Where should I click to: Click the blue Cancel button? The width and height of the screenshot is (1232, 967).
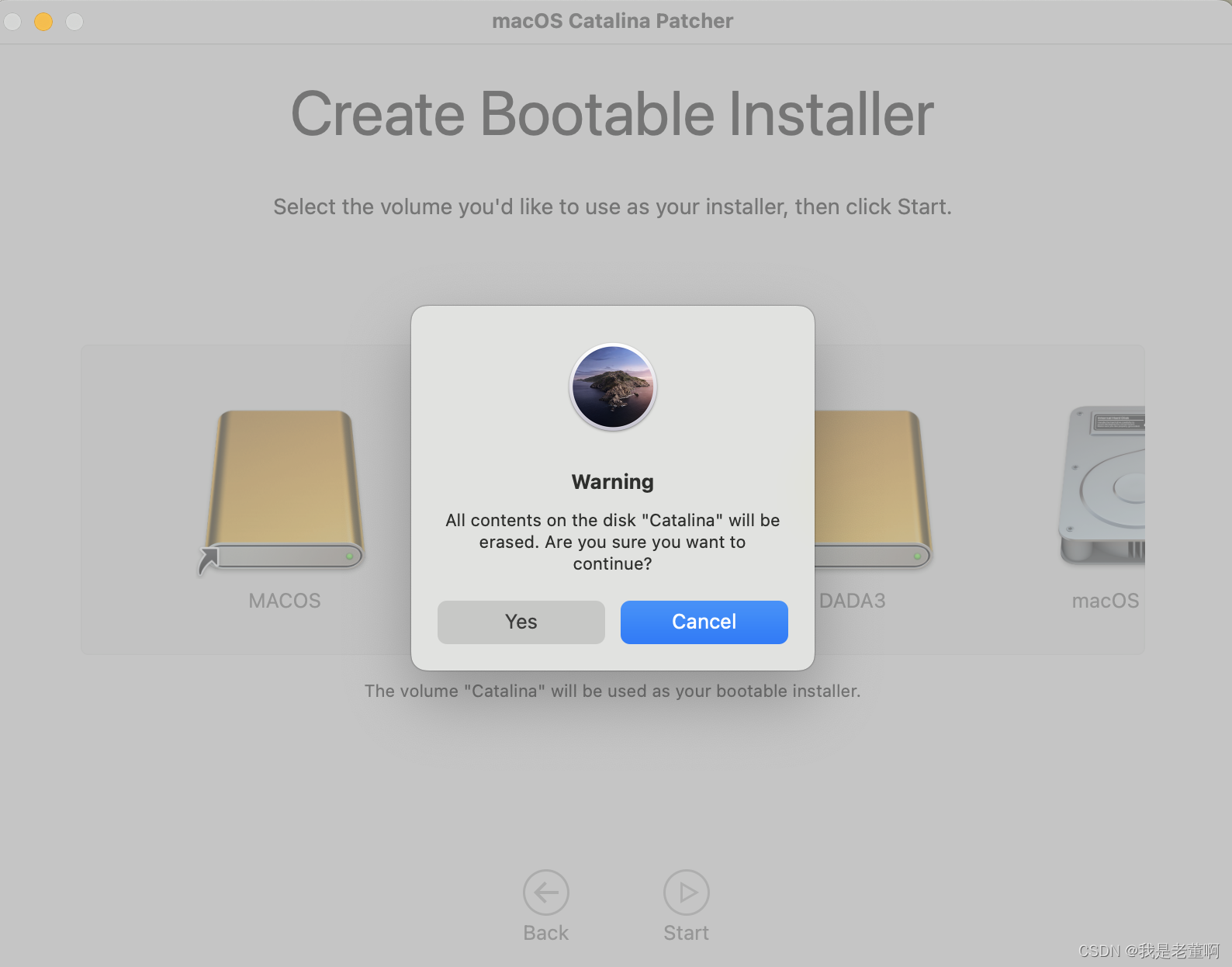tap(704, 622)
